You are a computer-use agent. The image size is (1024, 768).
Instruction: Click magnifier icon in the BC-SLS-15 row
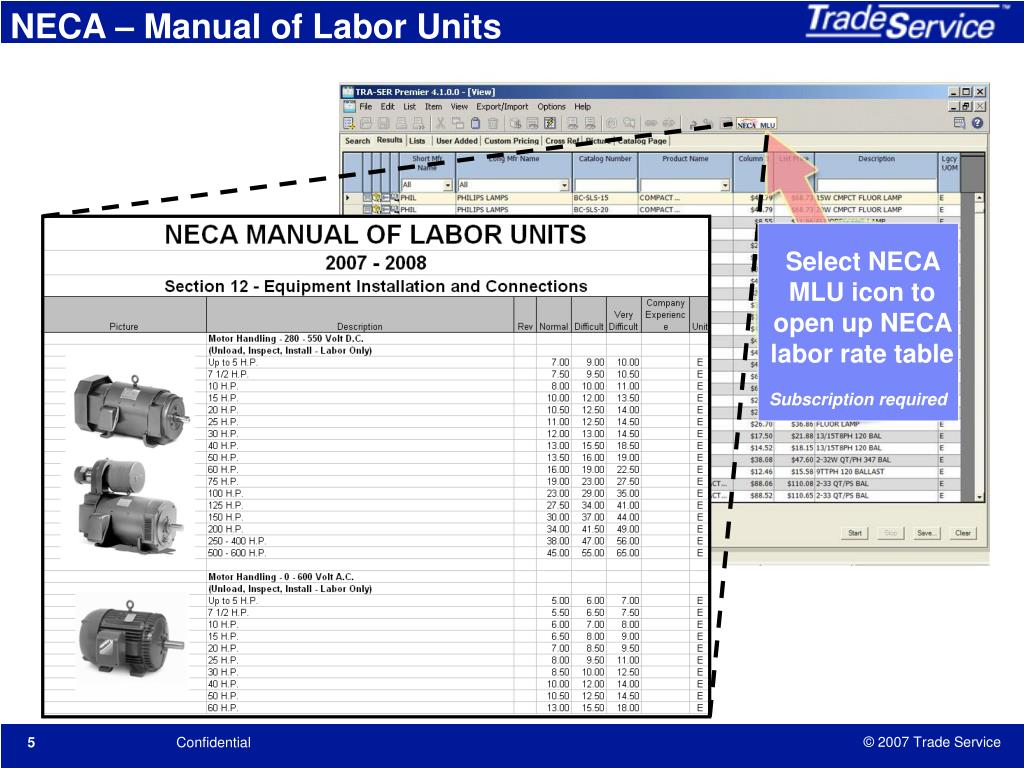394,198
